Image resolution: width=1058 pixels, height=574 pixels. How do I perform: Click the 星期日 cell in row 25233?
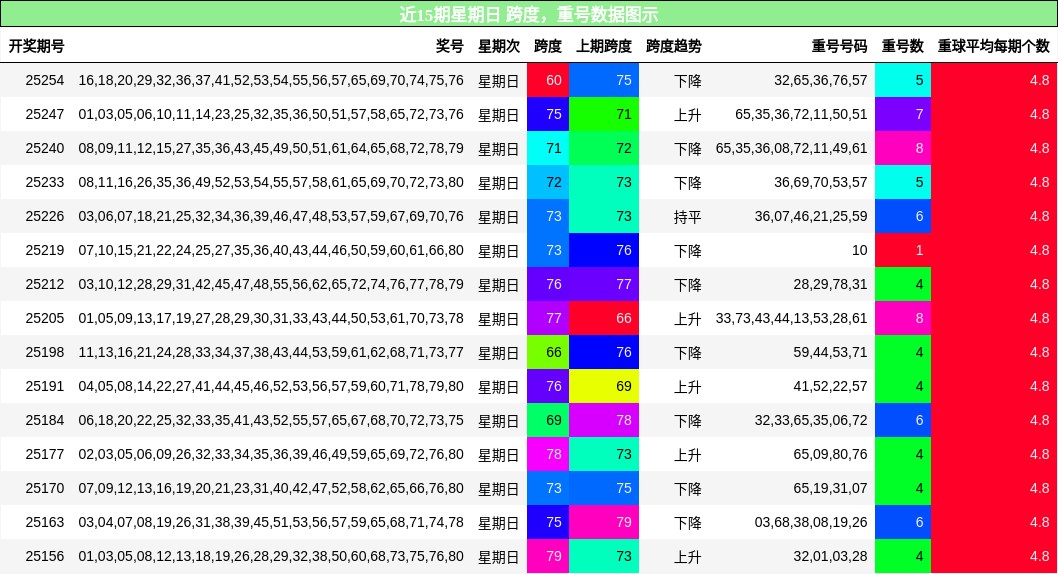tap(499, 183)
